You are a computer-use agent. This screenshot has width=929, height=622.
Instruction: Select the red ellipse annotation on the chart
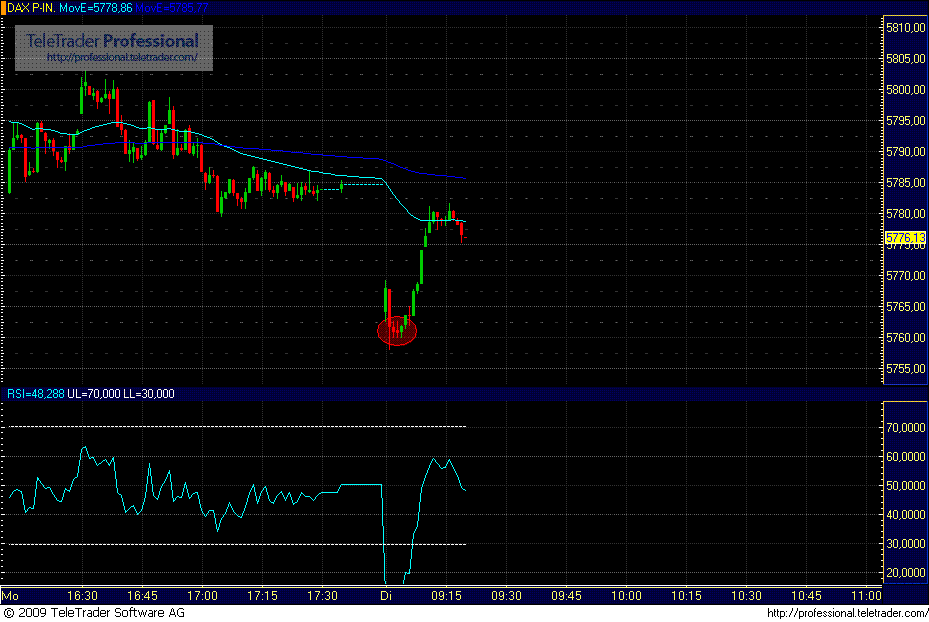coord(397,330)
